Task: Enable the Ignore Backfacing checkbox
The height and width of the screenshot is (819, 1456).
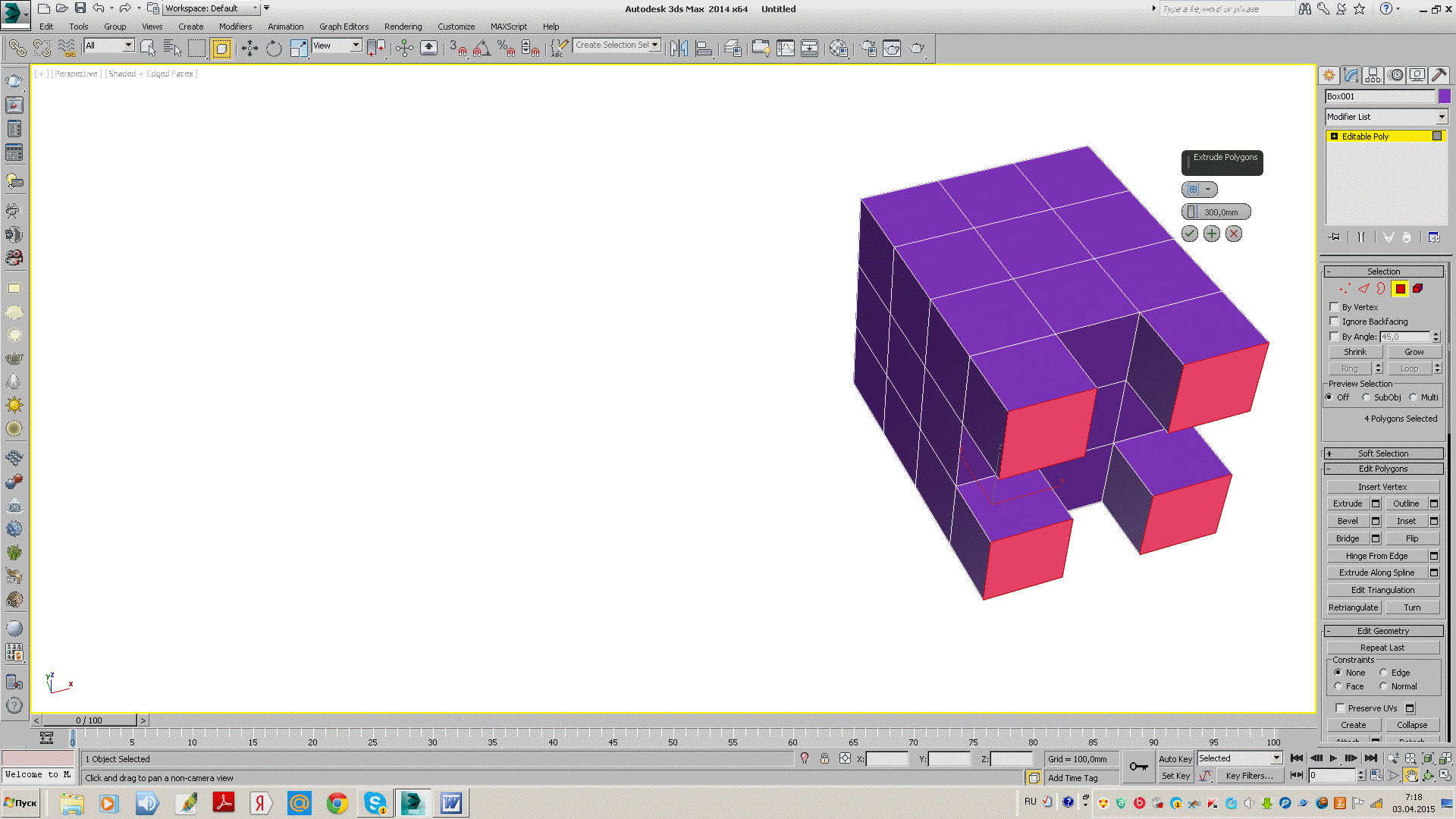Action: [1335, 322]
